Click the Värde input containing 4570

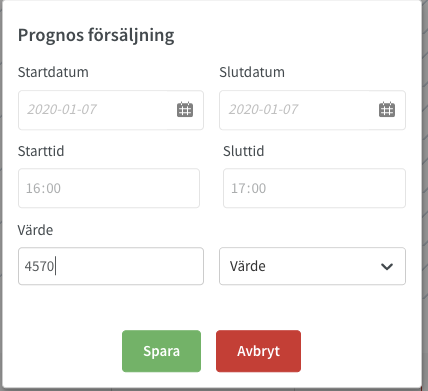point(111,266)
